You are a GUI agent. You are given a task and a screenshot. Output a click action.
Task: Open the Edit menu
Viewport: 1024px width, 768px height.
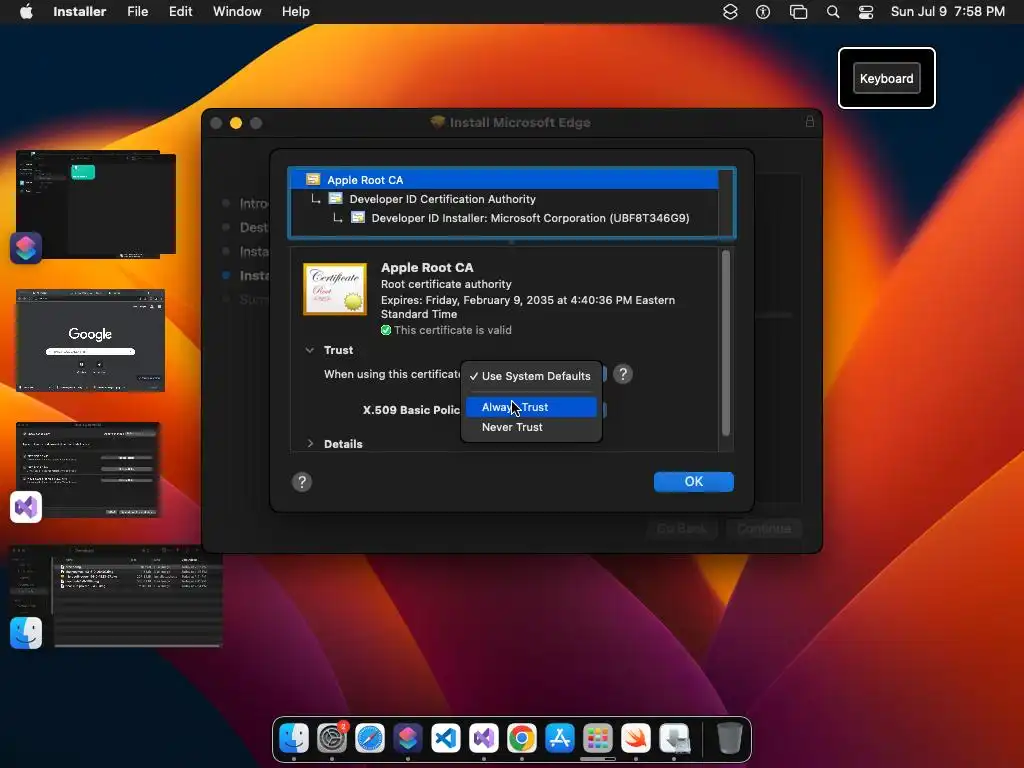(180, 12)
